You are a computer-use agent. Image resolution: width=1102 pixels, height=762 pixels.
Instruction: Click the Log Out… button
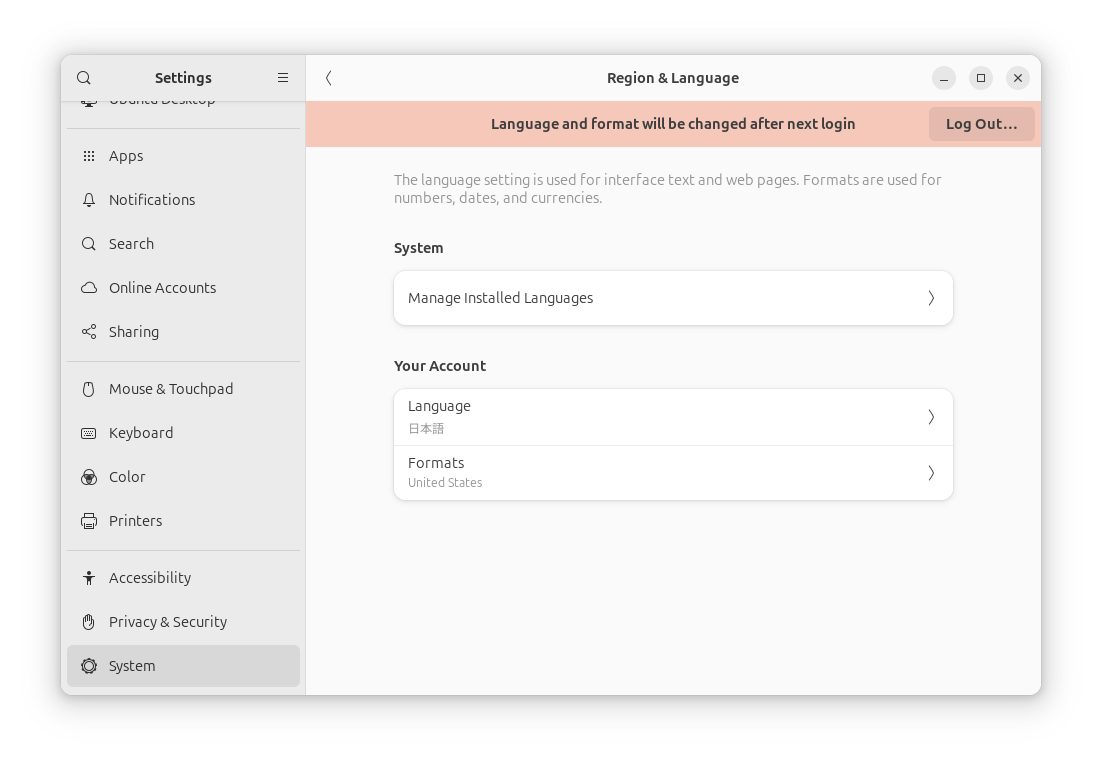coord(981,124)
